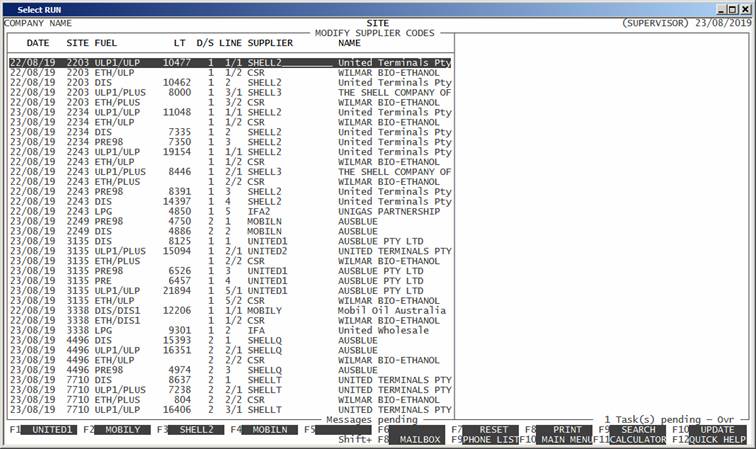Select the site 3135 PRE row with LT 6457

[x=230, y=281]
